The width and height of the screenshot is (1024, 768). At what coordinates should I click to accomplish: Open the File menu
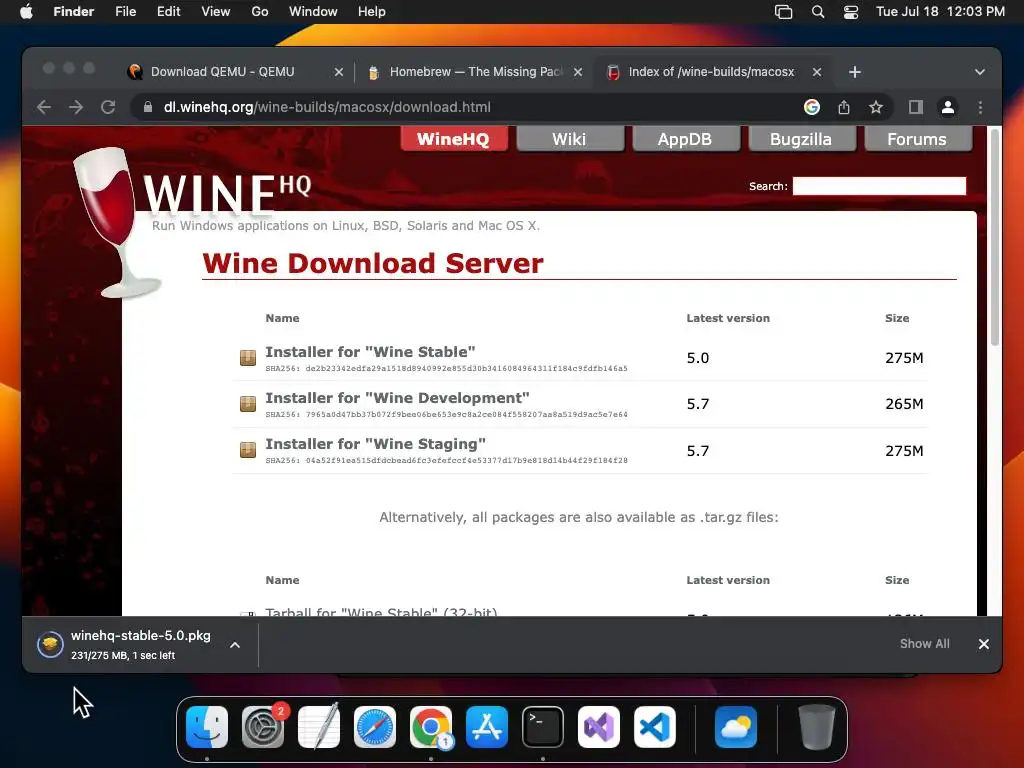125,12
